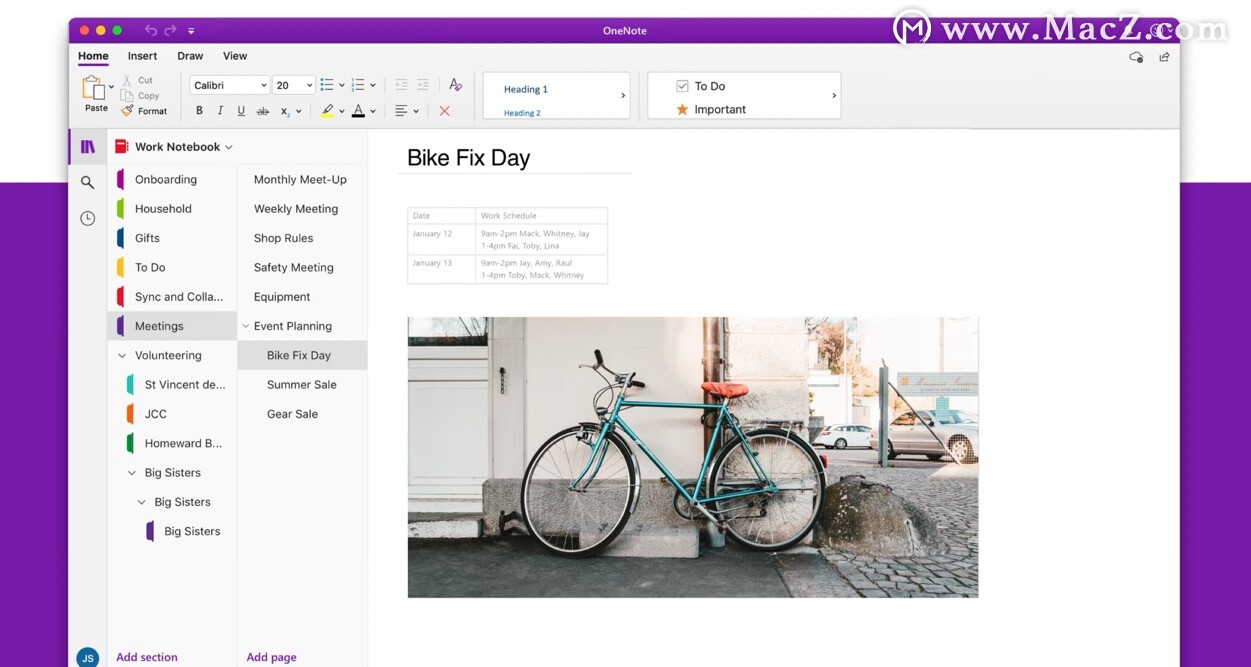This screenshot has height=667, width=1251.
Task: Collapse the Volunteering section group
Action: point(122,355)
